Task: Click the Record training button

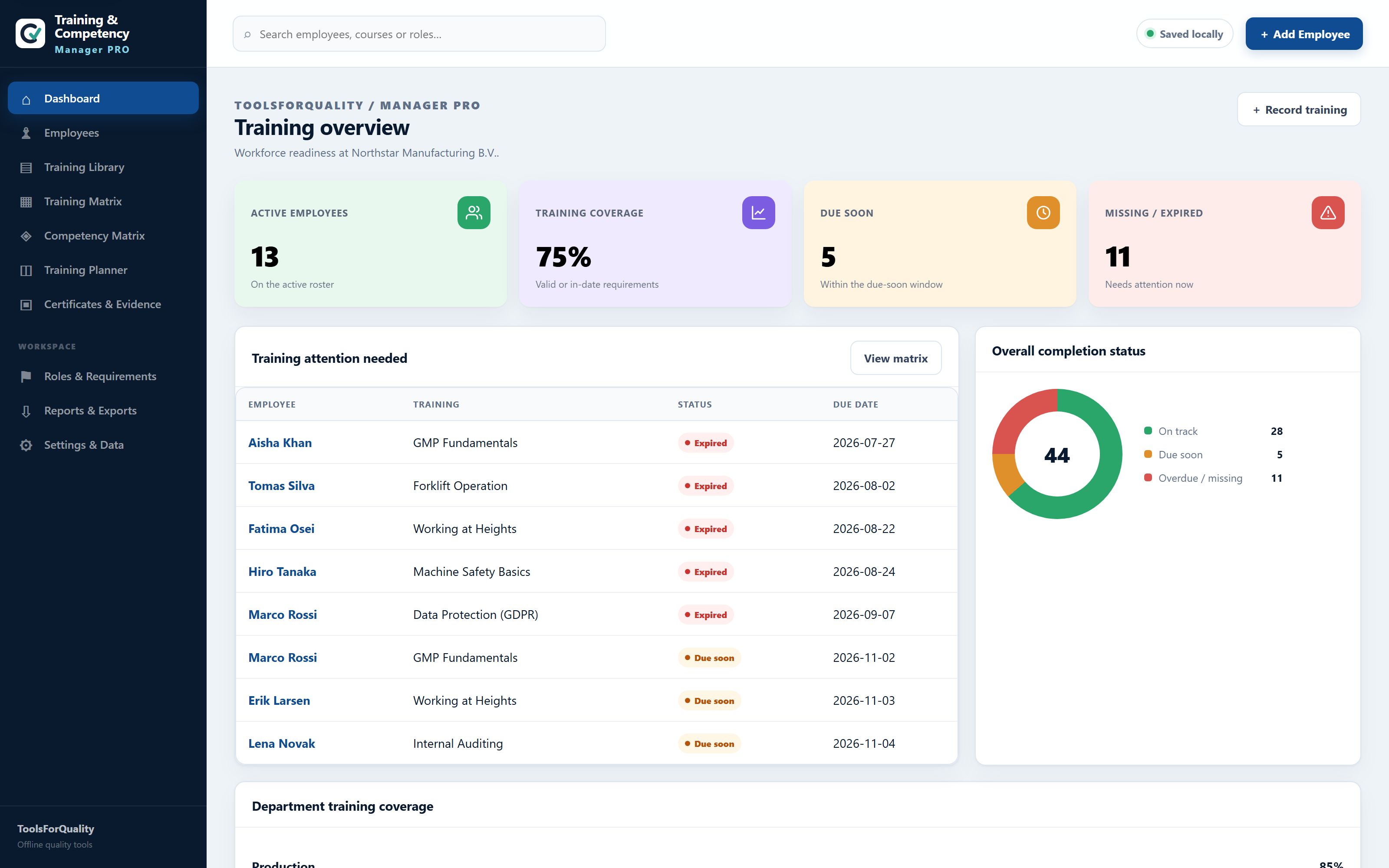Action: pyautogui.click(x=1299, y=110)
